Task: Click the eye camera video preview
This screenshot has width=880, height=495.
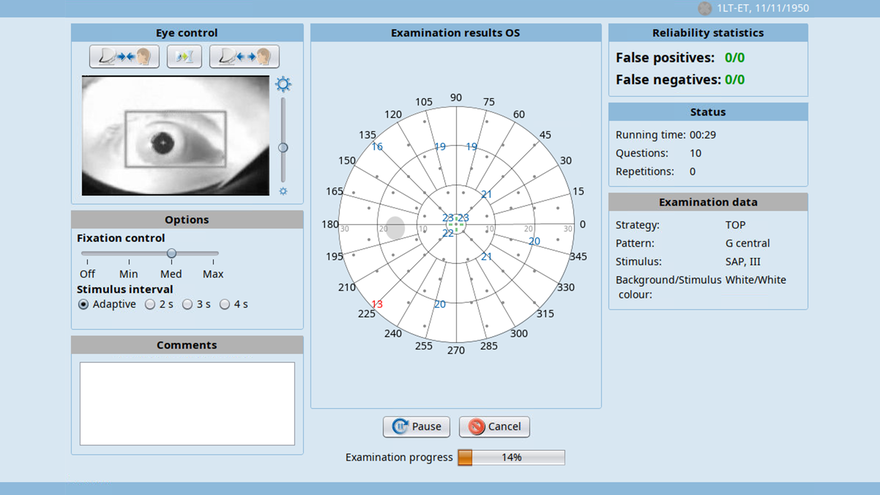Action: (176, 136)
